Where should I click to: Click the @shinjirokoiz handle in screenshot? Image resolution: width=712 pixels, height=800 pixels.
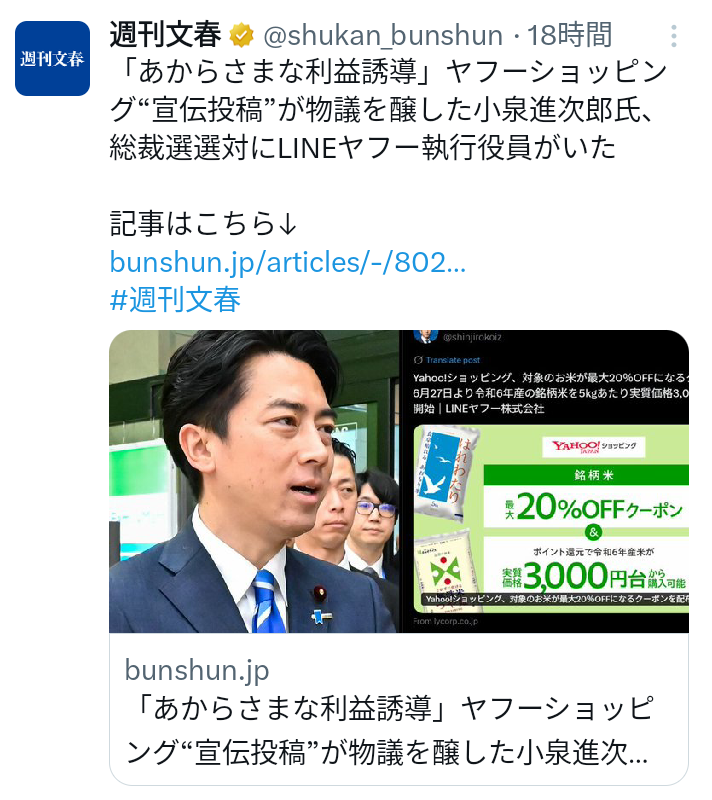point(472,337)
